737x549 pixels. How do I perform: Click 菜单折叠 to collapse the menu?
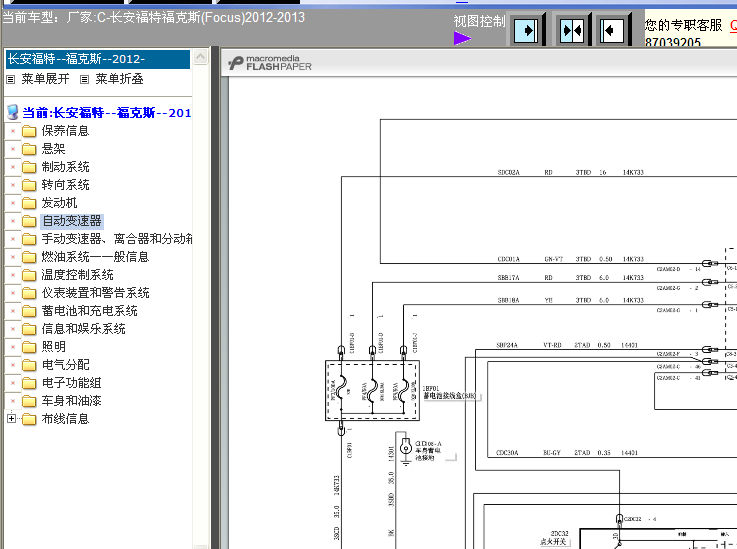[119, 79]
